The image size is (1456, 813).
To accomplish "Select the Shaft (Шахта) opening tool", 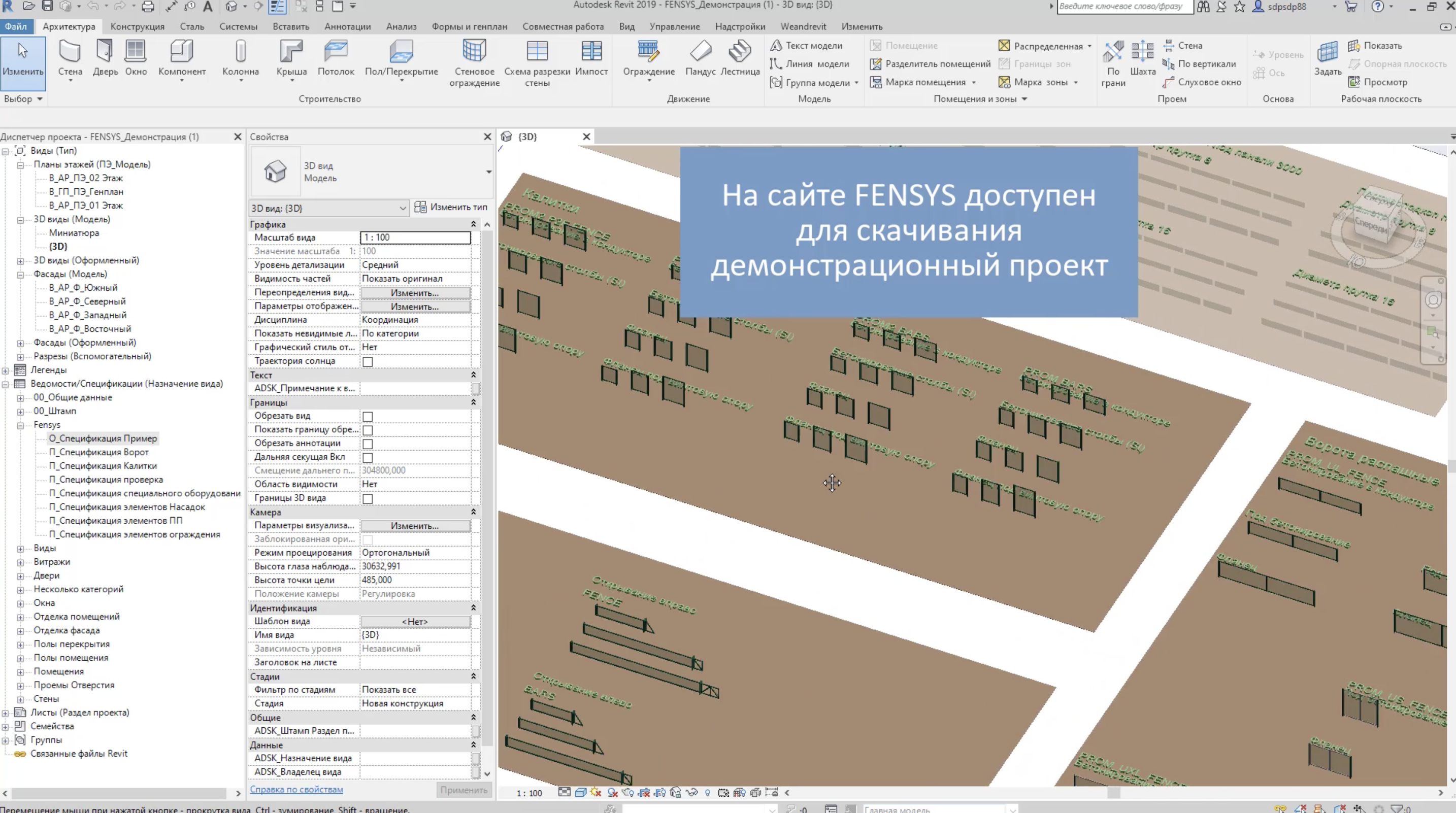I will pos(1142,58).
